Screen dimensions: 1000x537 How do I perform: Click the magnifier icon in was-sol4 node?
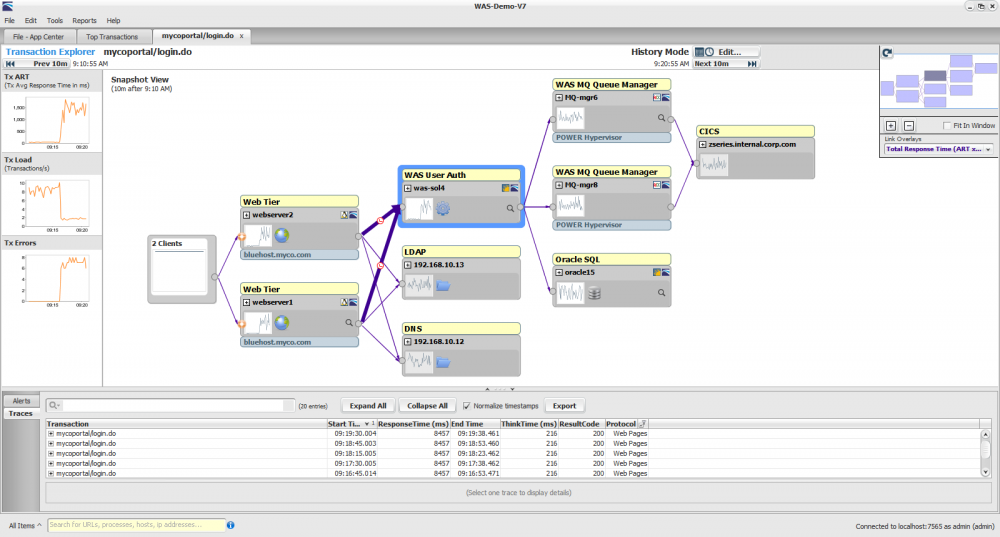point(510,208)
